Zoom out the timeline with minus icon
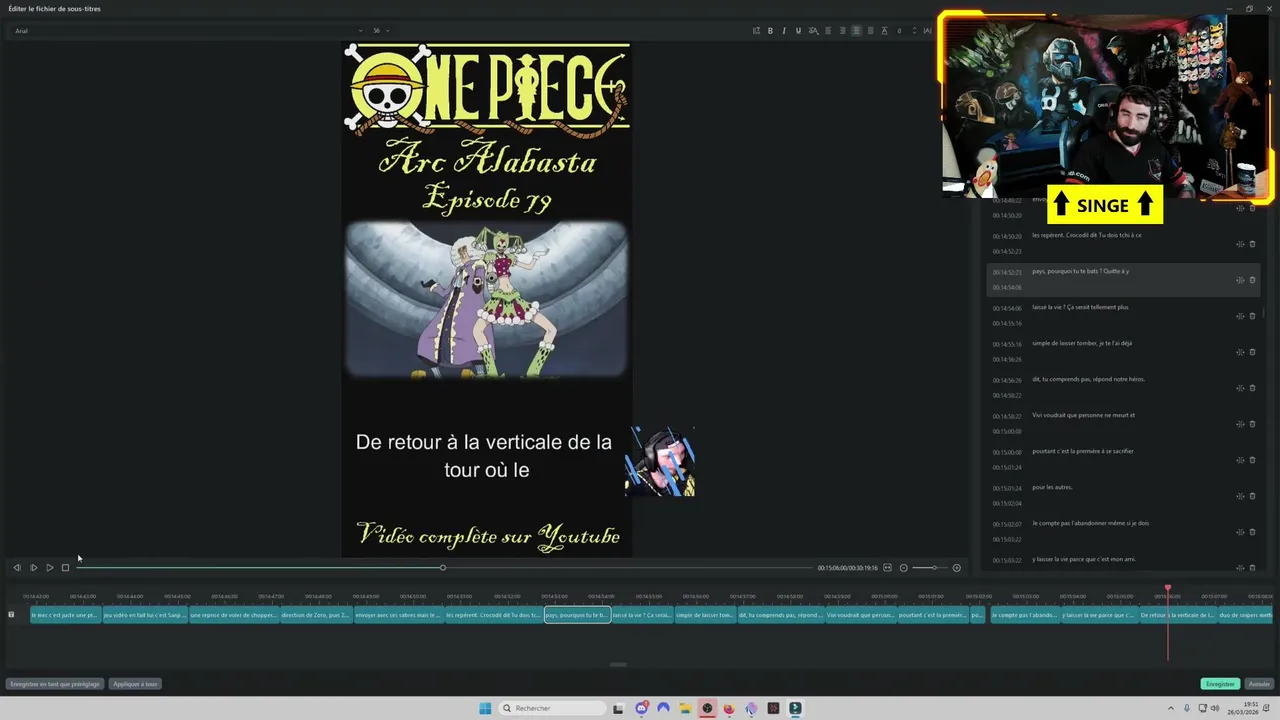The width and height of the screenshot is (1280, 720). click(904, 568)
